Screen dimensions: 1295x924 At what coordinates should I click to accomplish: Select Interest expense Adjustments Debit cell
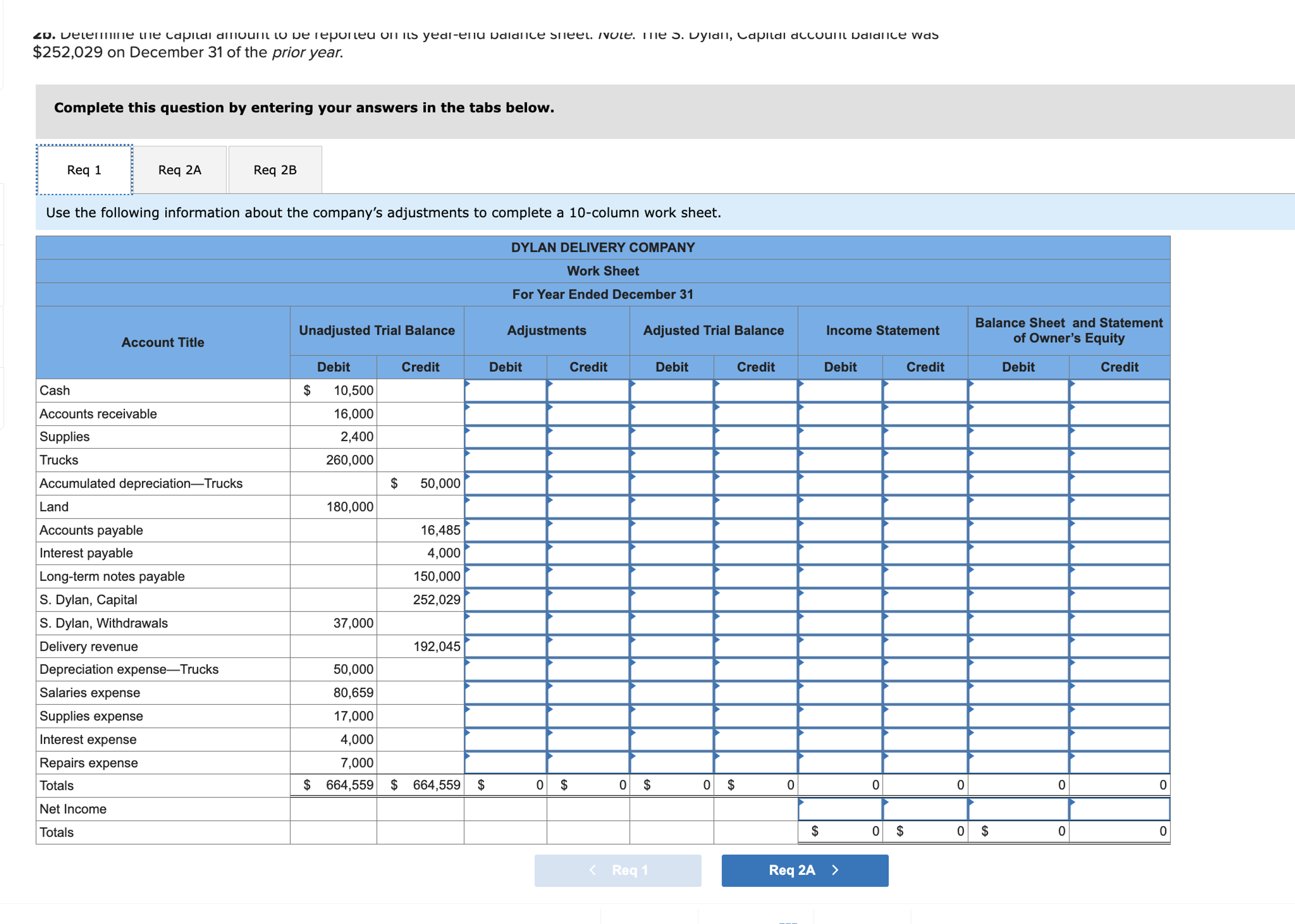(x=505, y=739)
